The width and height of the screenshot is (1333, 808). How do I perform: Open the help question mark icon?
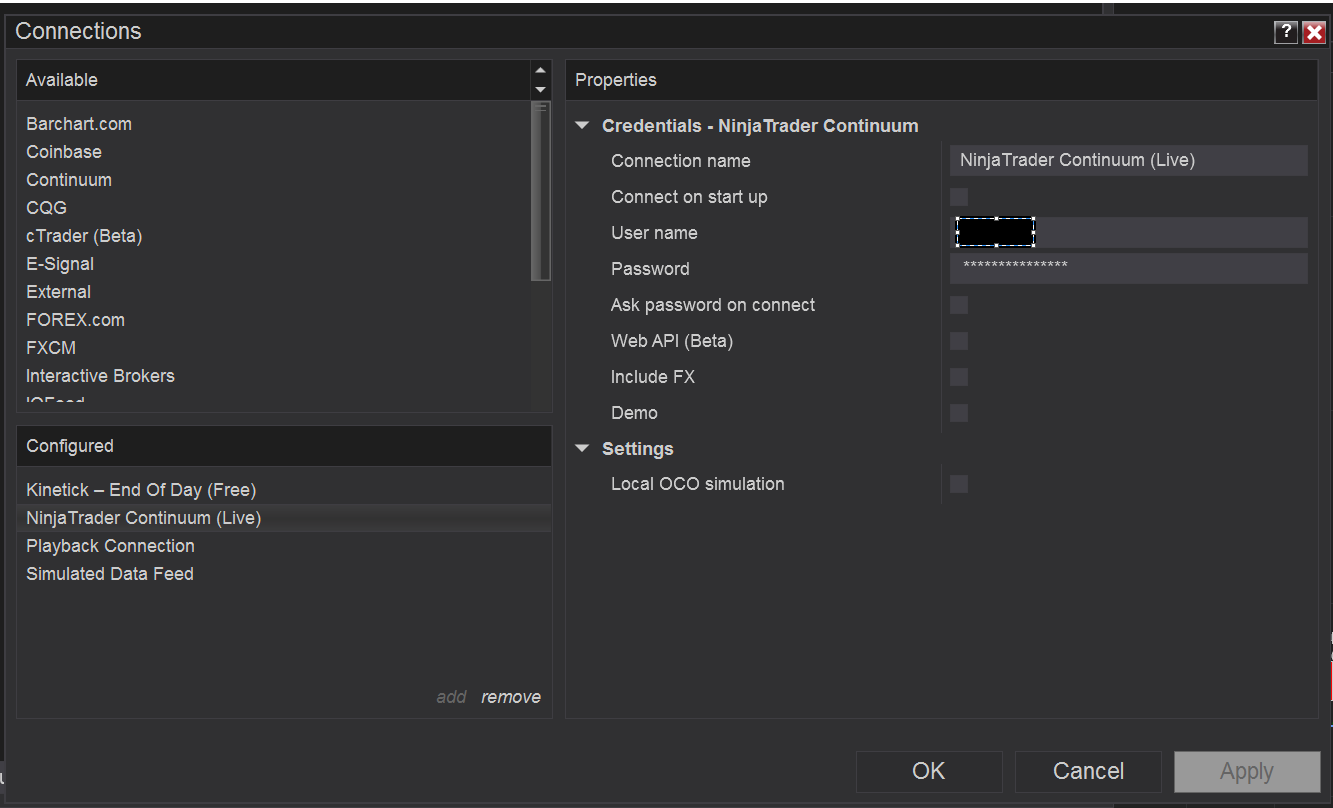coord(1286,32)
